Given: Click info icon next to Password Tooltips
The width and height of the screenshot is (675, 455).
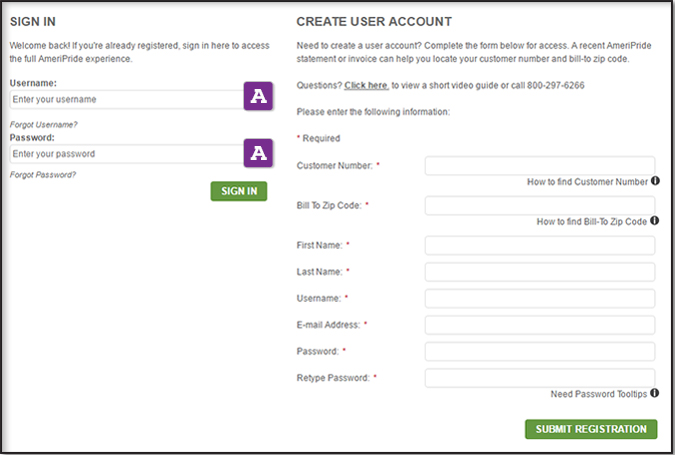Looking at the screenshot, I should (655, 394).
